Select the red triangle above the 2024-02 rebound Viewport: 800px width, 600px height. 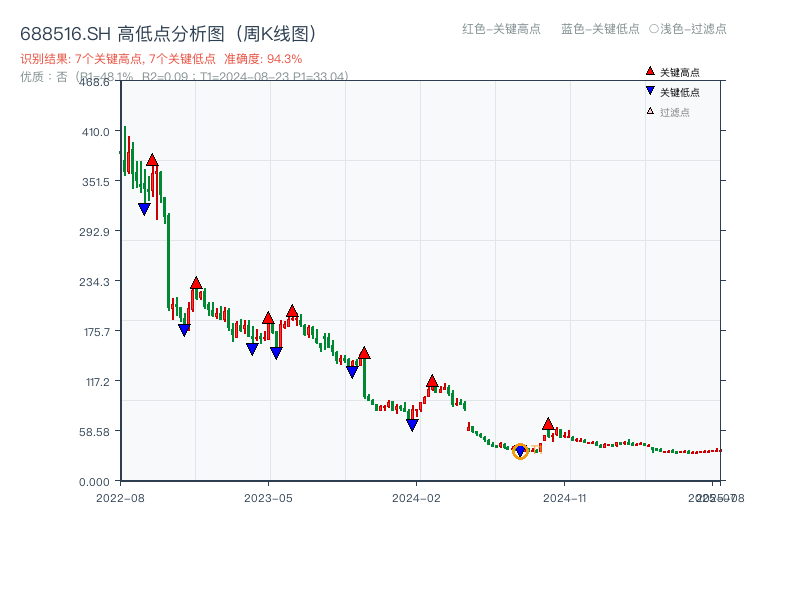[432, 380]
